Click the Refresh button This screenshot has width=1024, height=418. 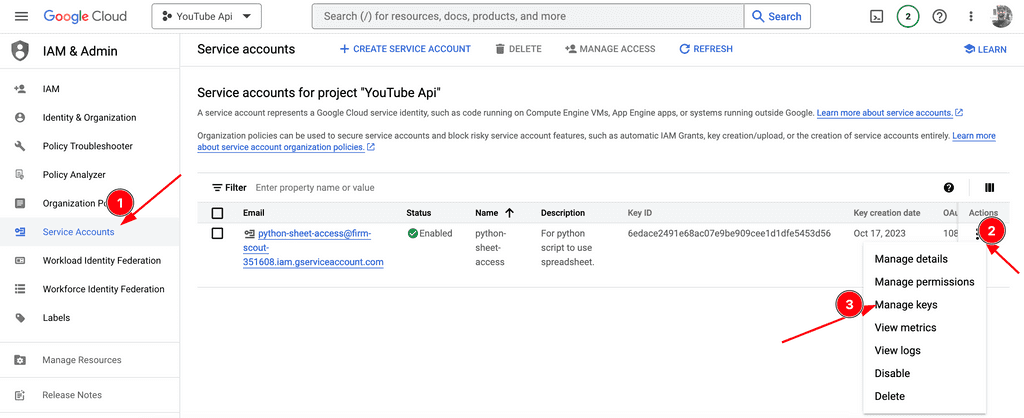(x=706, y=49)
